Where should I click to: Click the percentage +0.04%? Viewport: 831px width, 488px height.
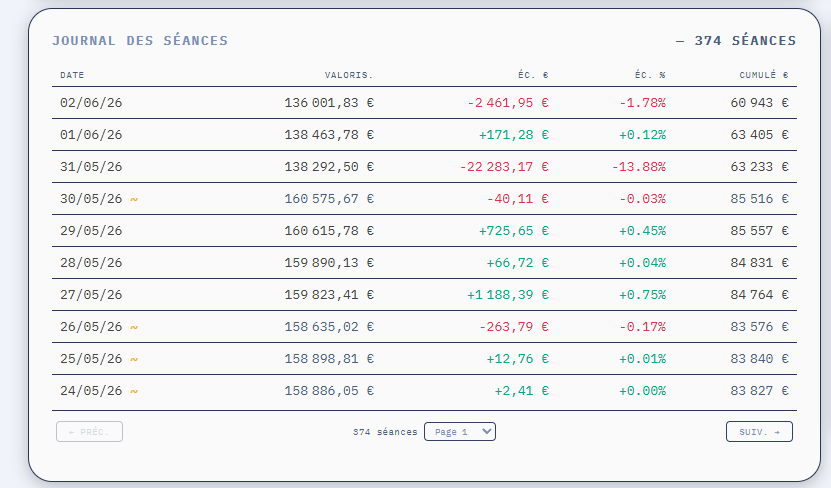click(642, 263)
